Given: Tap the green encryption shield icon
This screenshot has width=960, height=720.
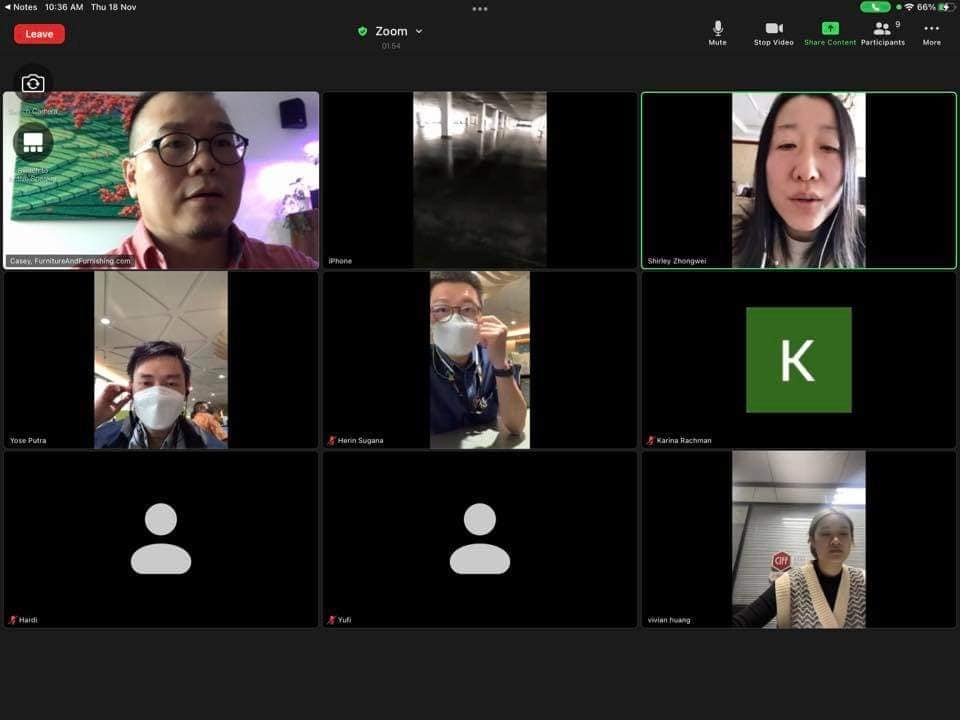Looking at the screenshot, I should pos(363,31).
